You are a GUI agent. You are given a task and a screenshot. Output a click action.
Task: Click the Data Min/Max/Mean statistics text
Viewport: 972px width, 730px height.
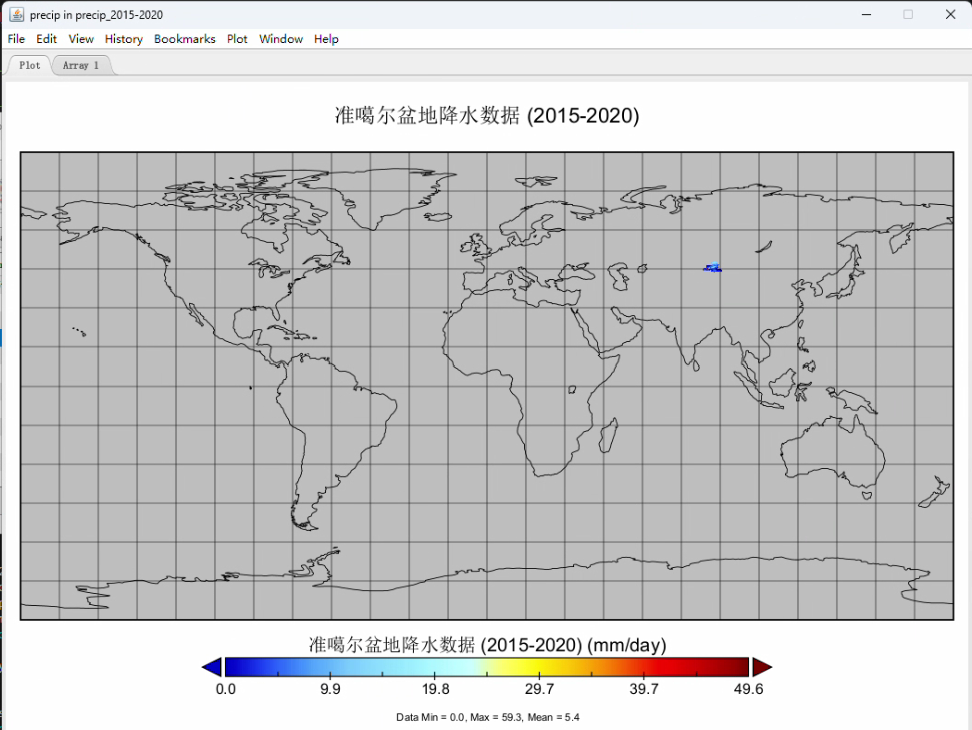click(488, 717)
